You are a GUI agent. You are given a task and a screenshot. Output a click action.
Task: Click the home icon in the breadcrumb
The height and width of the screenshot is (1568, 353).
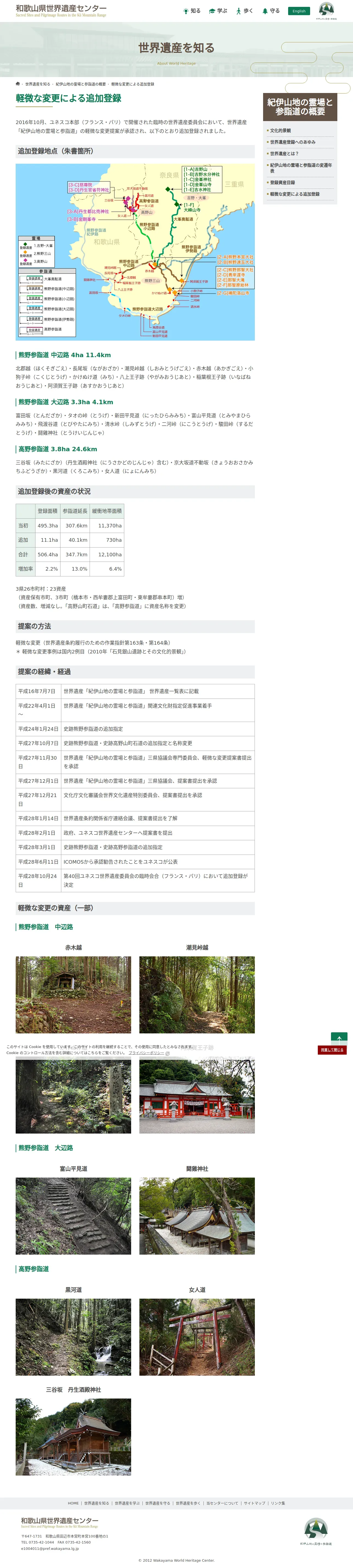[x=18, y=84]
